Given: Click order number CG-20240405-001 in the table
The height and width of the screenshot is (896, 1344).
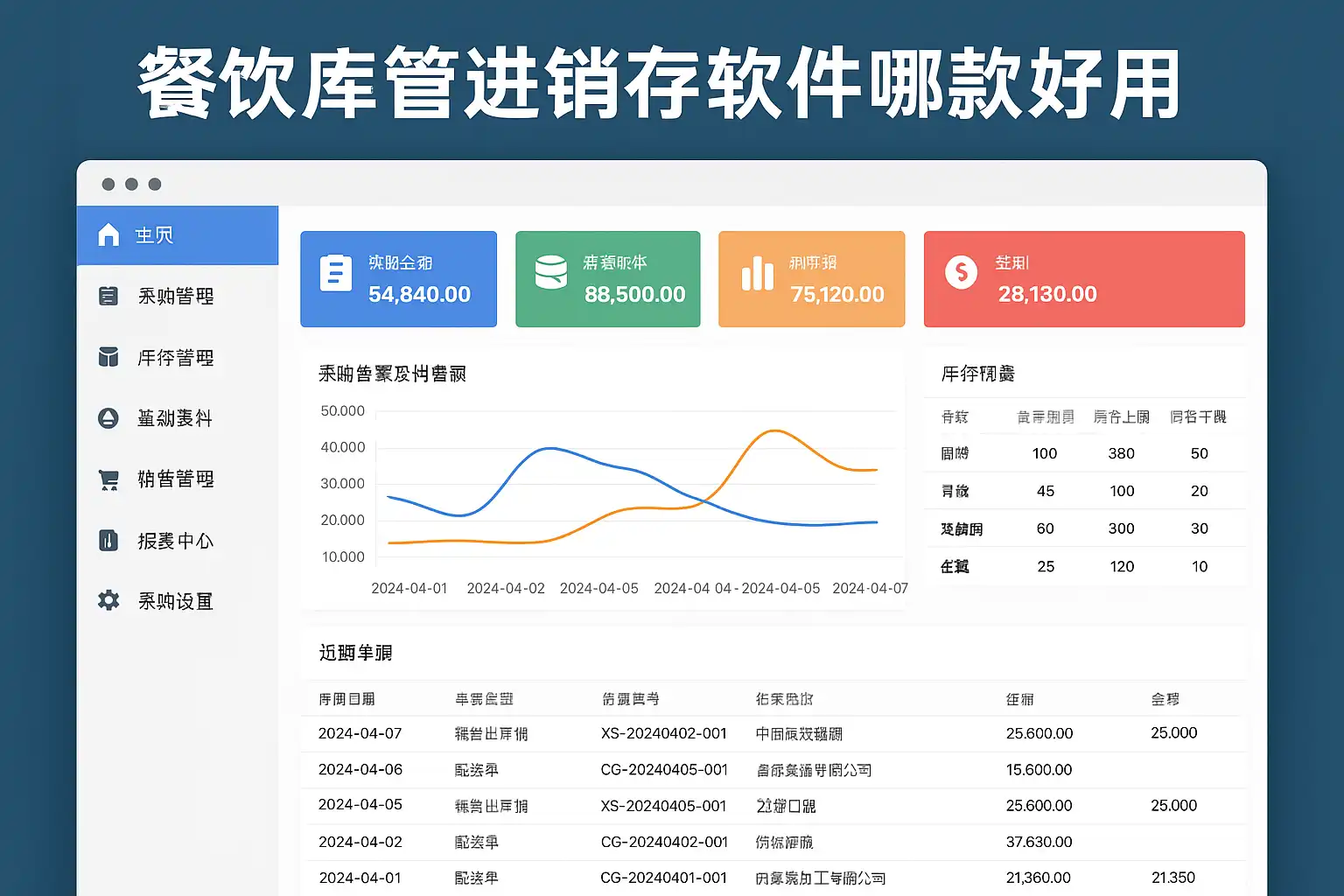Looking at the screenshot, I should tap(663, 770).
